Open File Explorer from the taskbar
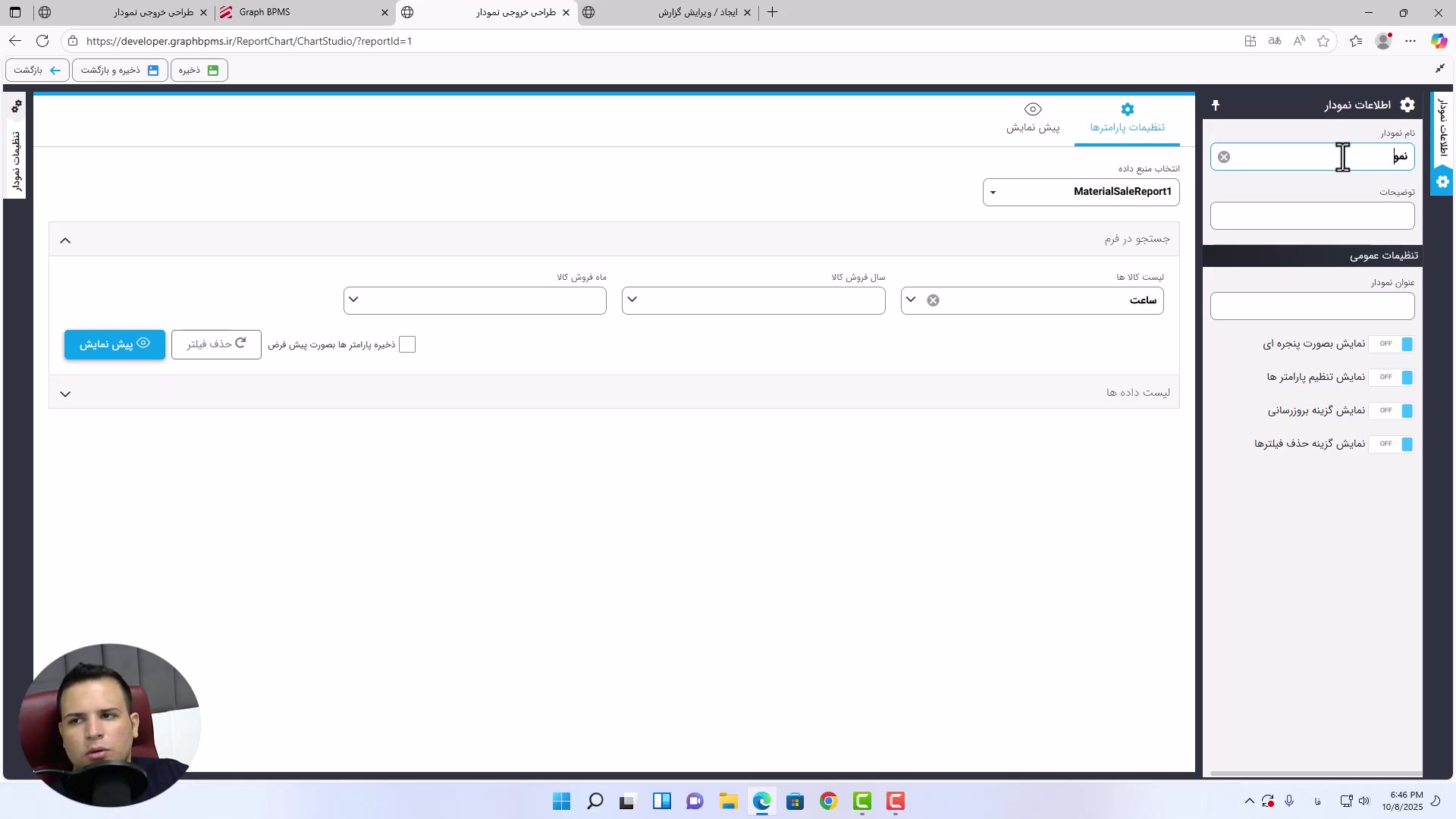1456x819 pixels. [729, 802]
